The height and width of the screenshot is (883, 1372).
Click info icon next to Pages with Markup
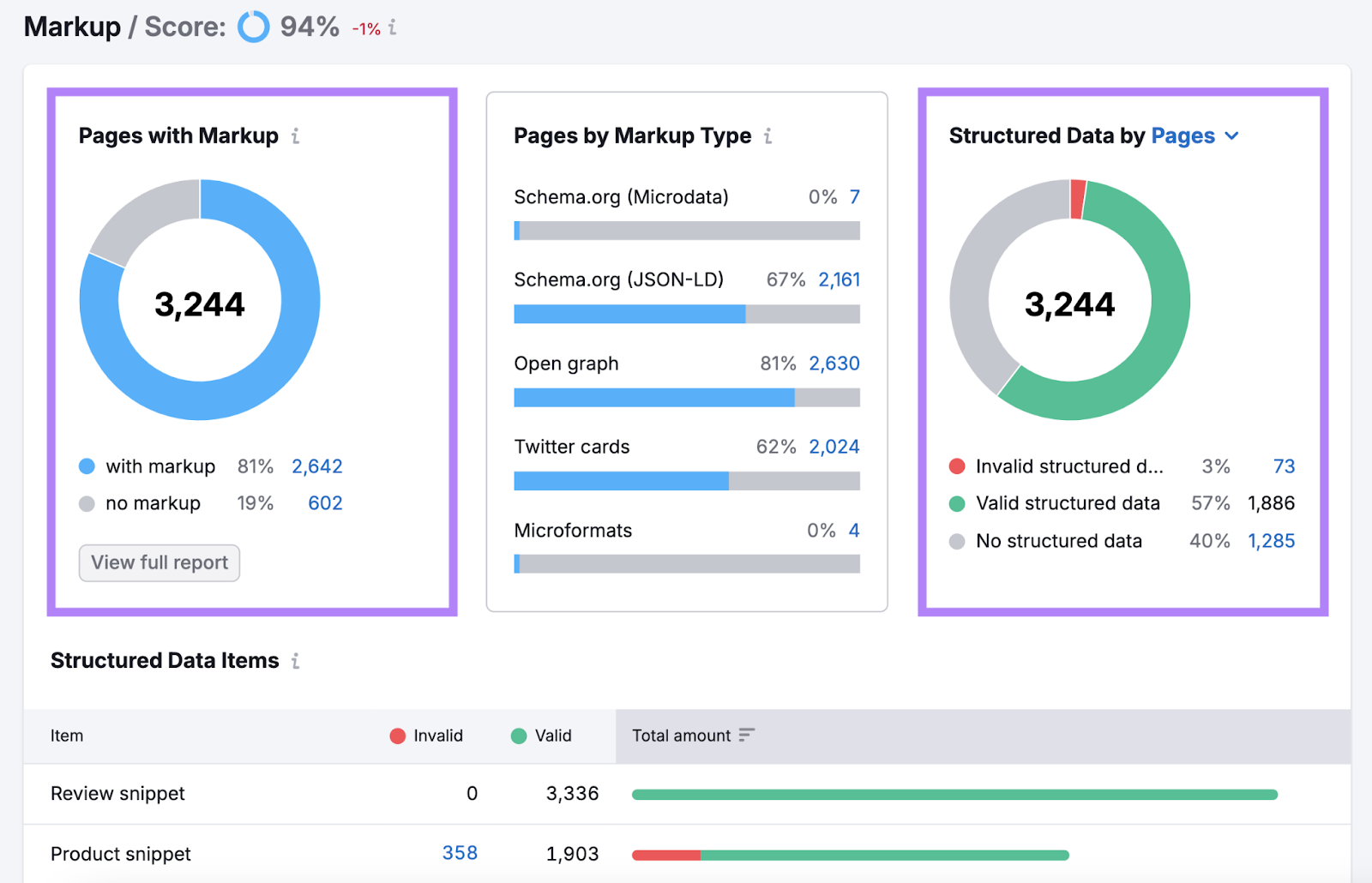click(x=295, y=136)
